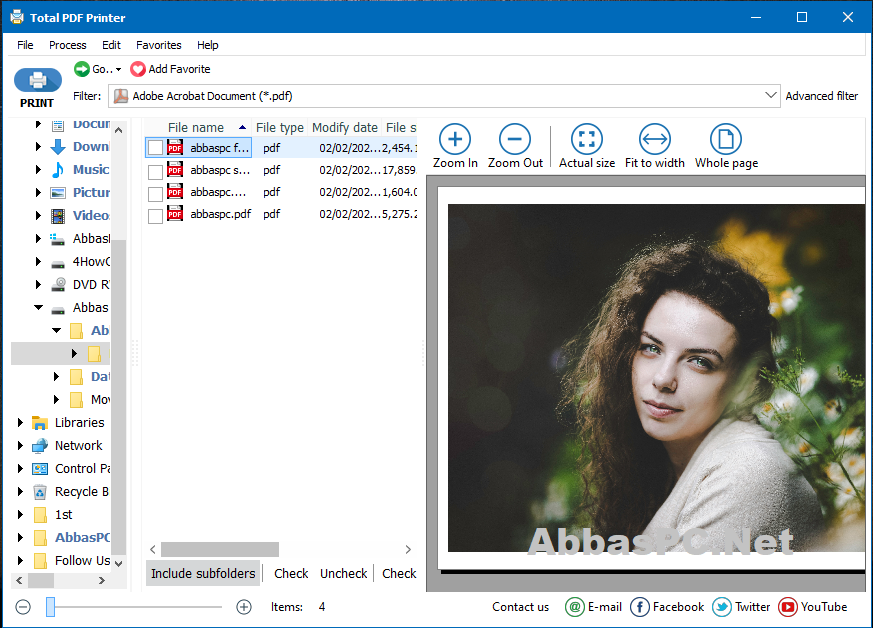This screenshot has height=628, width=873.
Task: Click the Zoom Out icon
Action: (514, 139)
